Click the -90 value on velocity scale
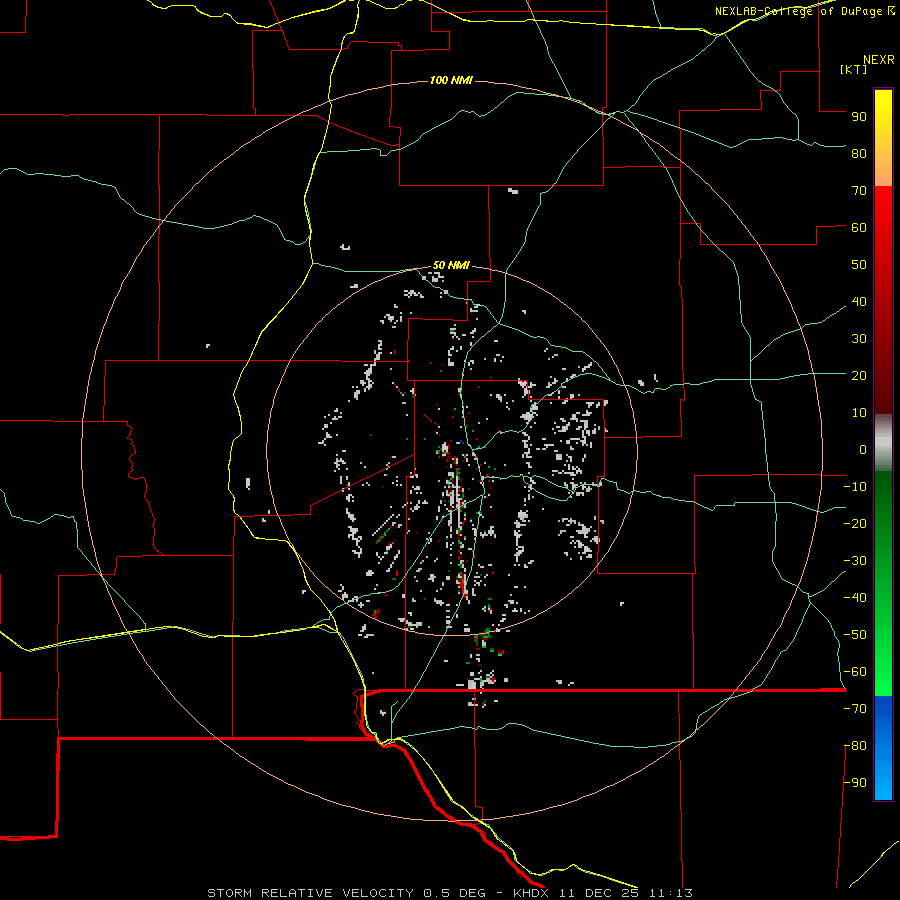The image size is (900, 900). [855, 783]
